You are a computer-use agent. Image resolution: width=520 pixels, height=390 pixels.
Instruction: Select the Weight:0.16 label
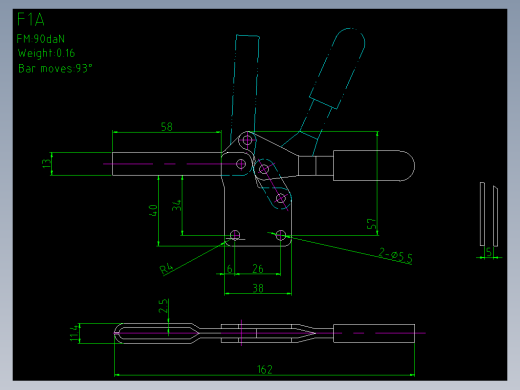46,53
